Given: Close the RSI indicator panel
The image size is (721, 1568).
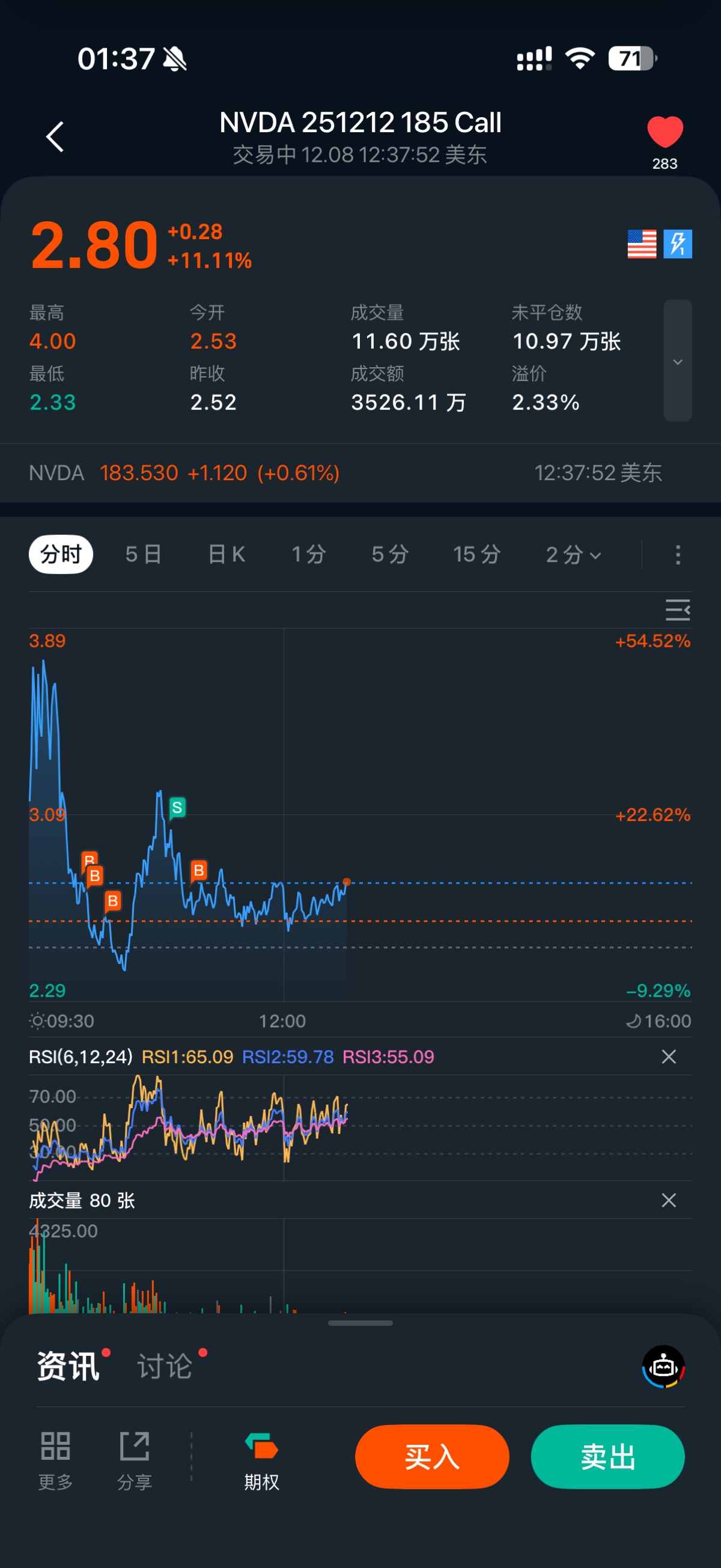Looking at the screenshot, I should tap(669, 1057).
